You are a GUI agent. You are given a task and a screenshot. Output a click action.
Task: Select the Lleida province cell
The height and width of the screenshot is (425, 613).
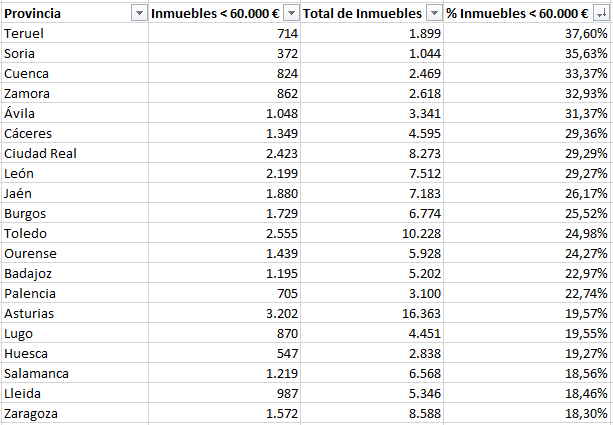pos(75,393)
